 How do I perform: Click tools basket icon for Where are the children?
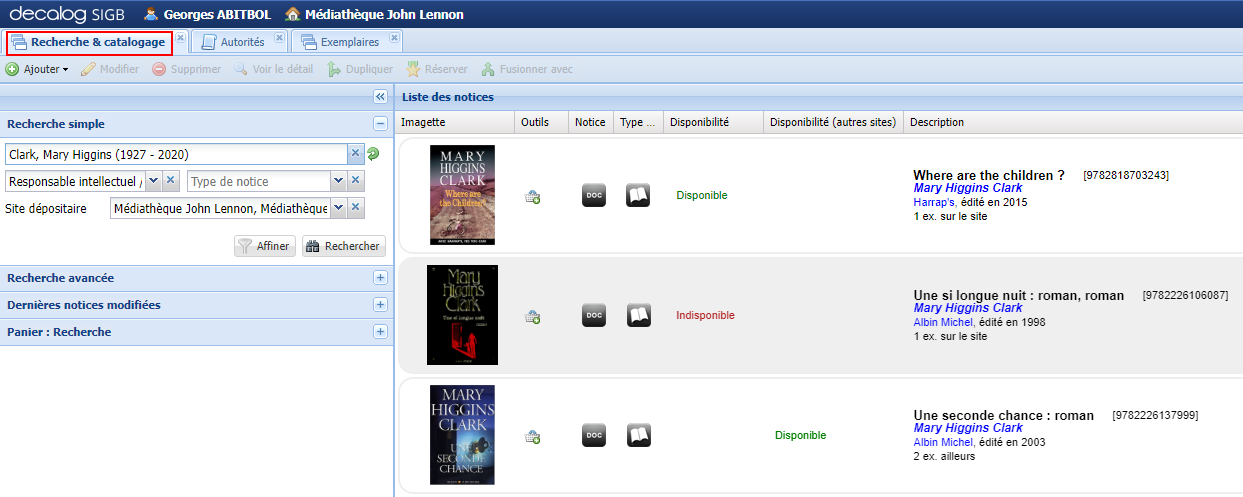pos(533,197)
